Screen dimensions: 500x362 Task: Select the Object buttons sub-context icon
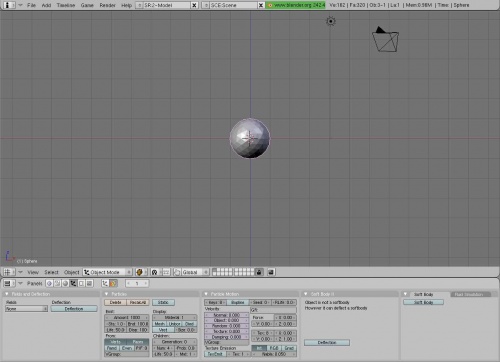[x=105, y=283]
